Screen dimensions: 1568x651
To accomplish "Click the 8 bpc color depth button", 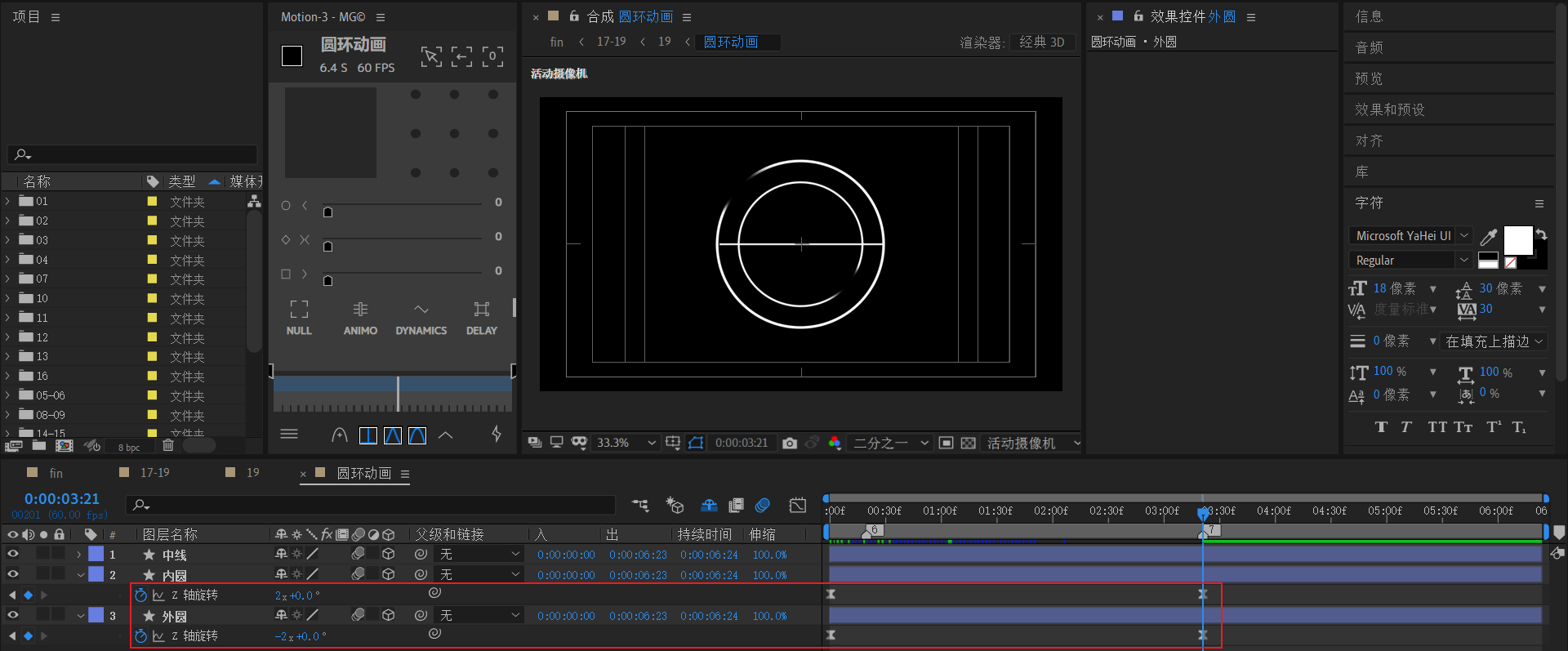I will click(x=129, y=447).
